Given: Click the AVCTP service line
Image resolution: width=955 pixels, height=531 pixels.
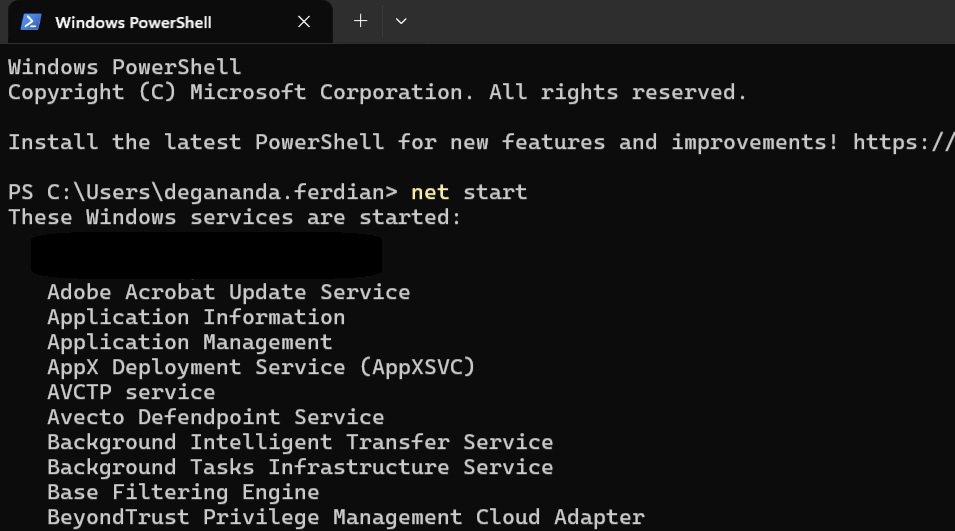Looking at the screenshot, I should click(132, 393).
